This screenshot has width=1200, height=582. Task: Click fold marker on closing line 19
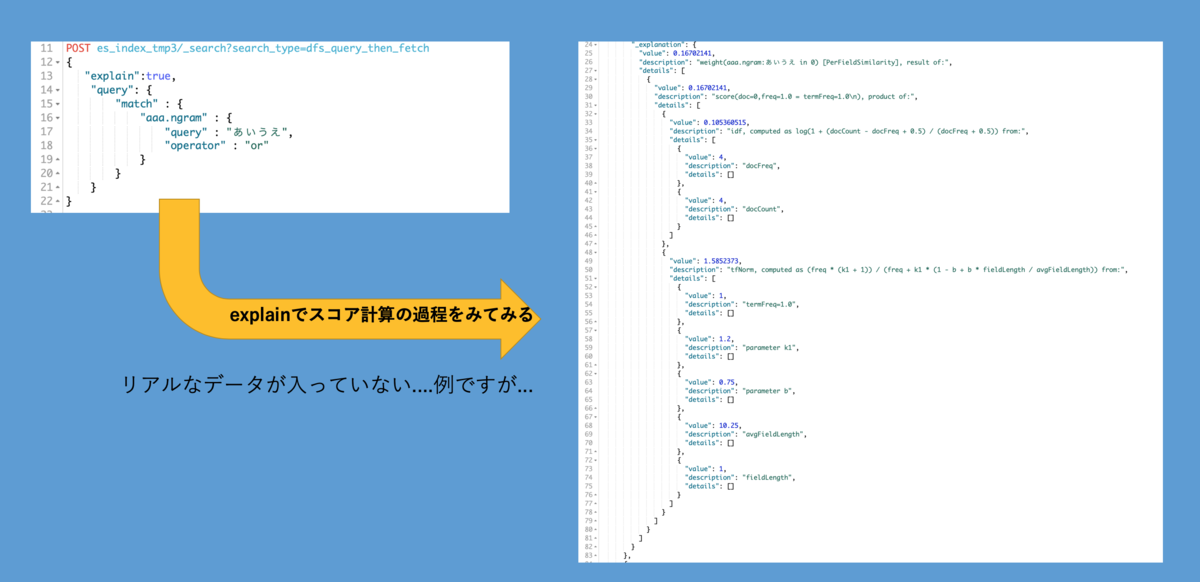click(57, 160)
